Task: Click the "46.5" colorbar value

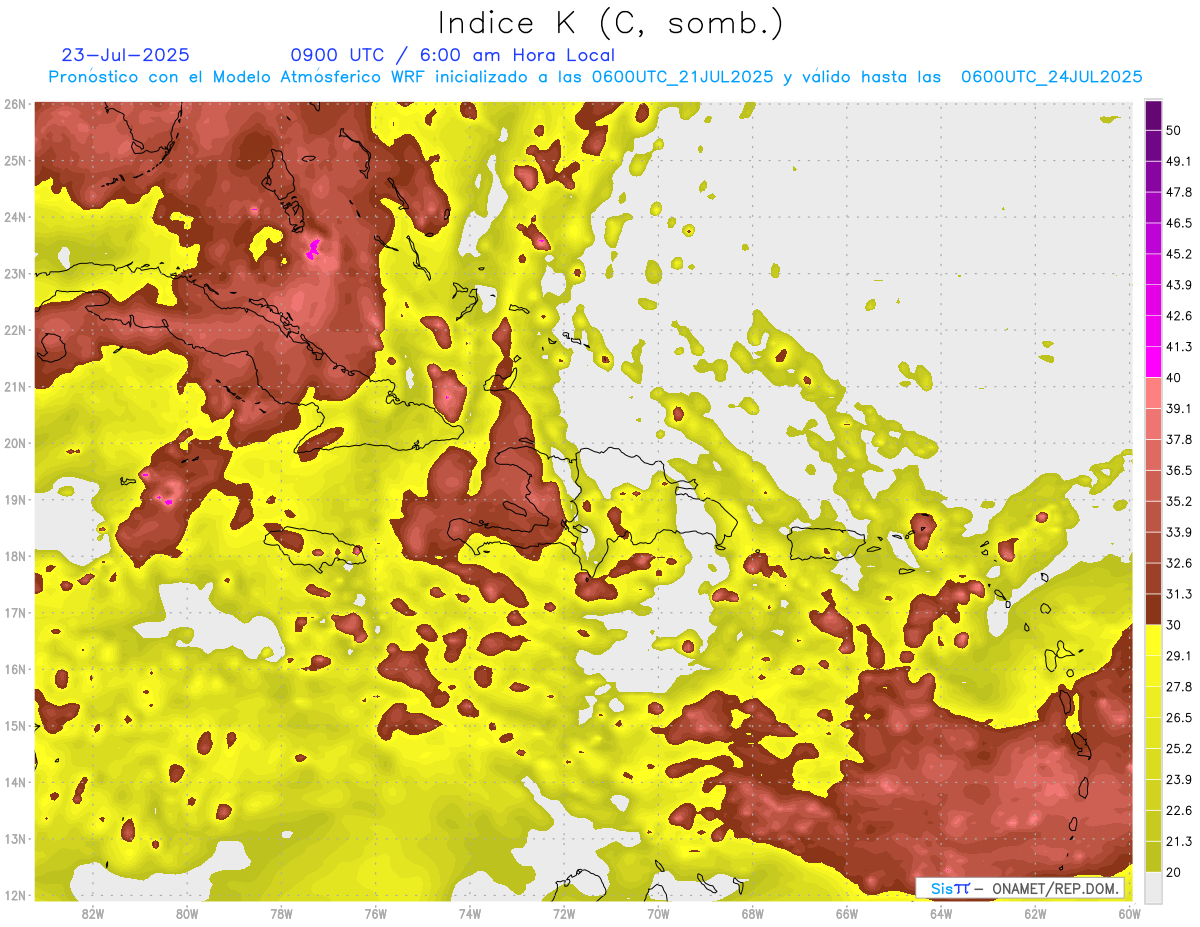Action: click(x=1180, y=223)
